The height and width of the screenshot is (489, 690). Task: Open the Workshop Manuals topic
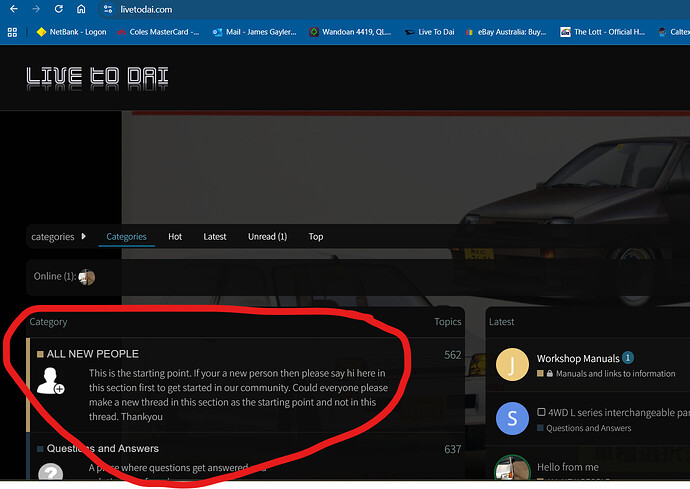pyautogui.click(x=577, y=358)
